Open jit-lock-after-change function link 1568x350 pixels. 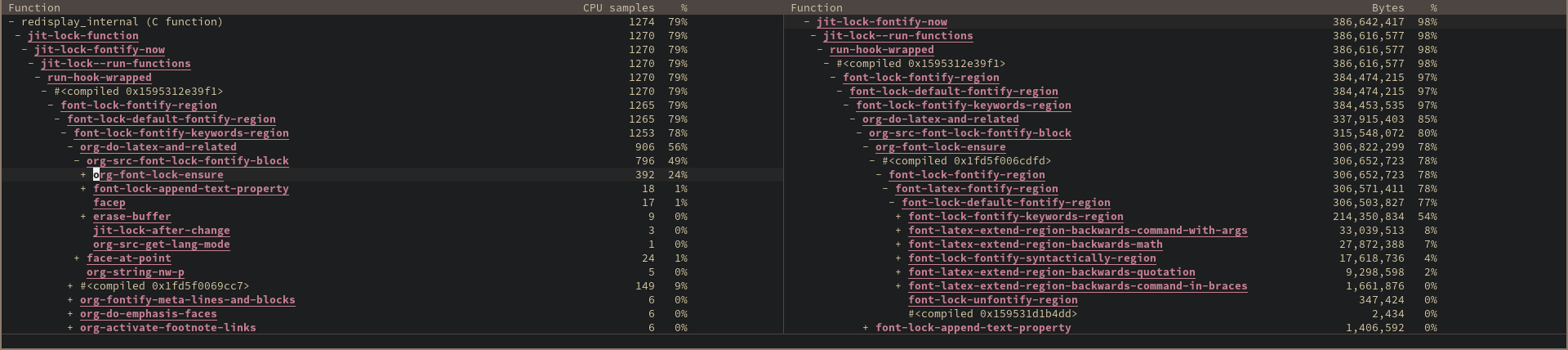tap(162, 231)
